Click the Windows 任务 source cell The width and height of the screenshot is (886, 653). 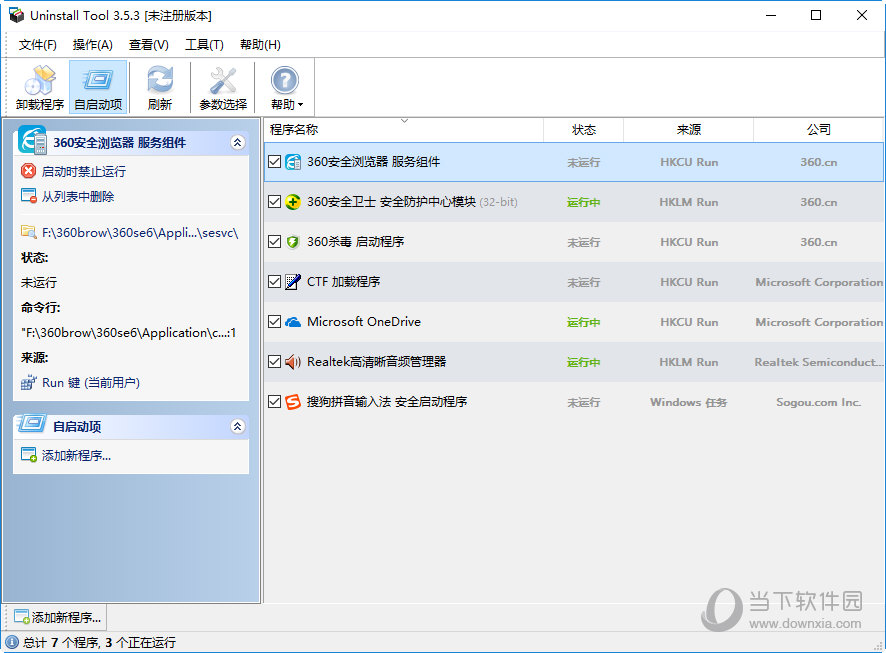[x=689, y=402]
